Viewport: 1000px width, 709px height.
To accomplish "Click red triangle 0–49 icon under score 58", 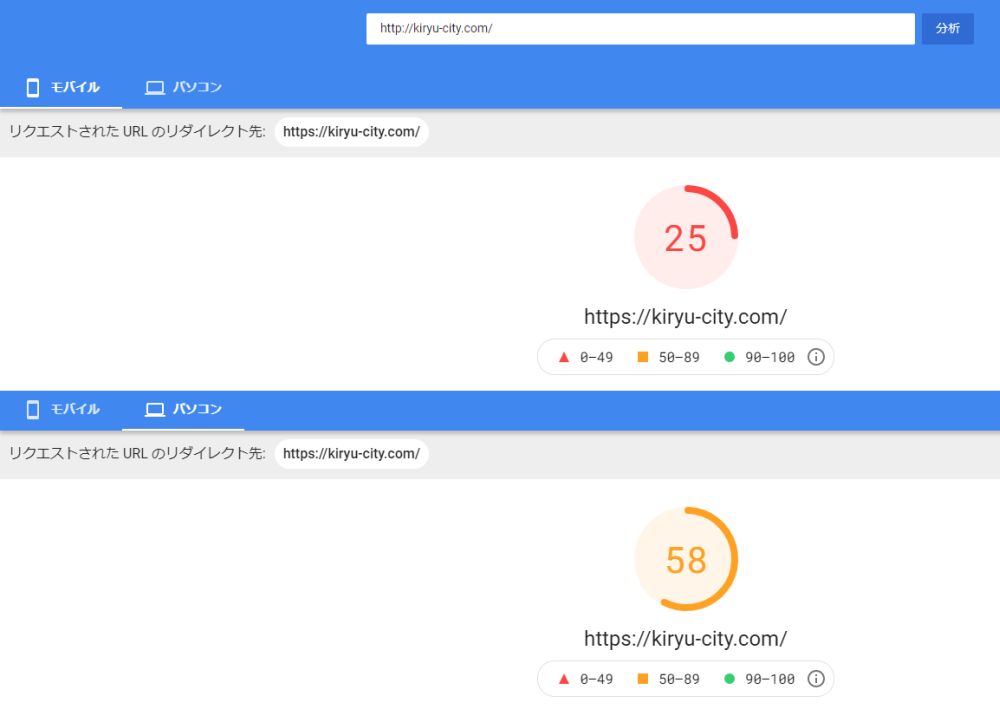I will click(564, 679).
